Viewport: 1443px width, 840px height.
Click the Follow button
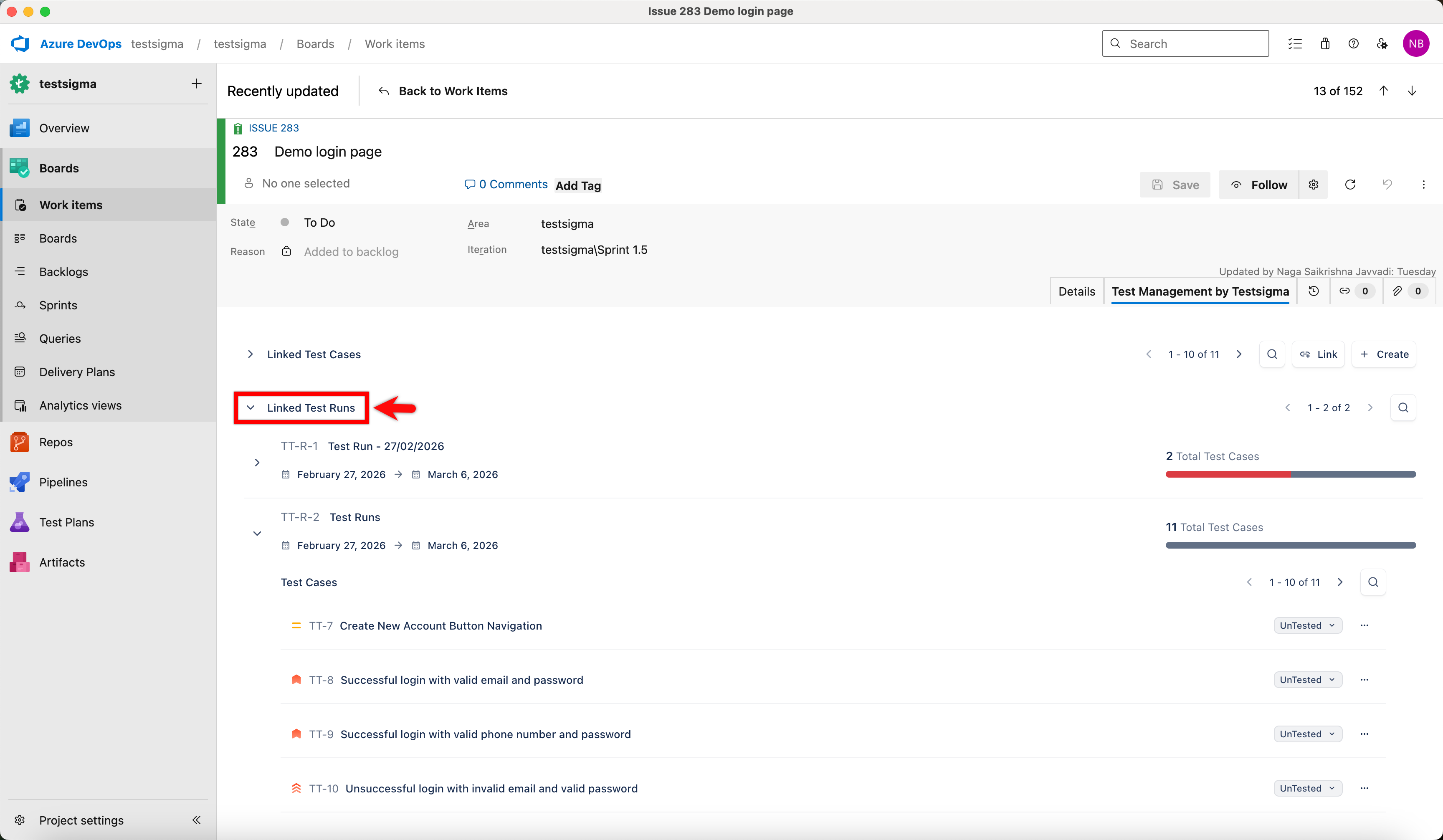[x=1258, y=185]
